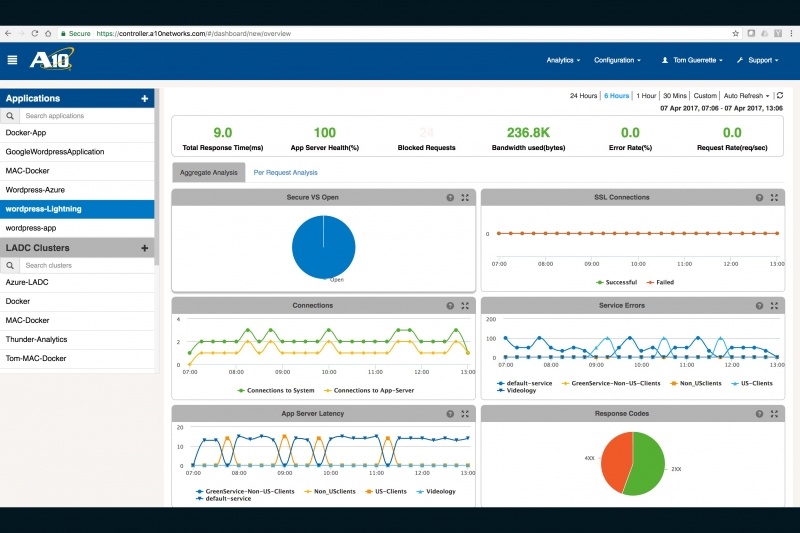This screenshot has height=533, width=800.
Task: Select Wordpress-Azure application
Action: tap(77, 190)
